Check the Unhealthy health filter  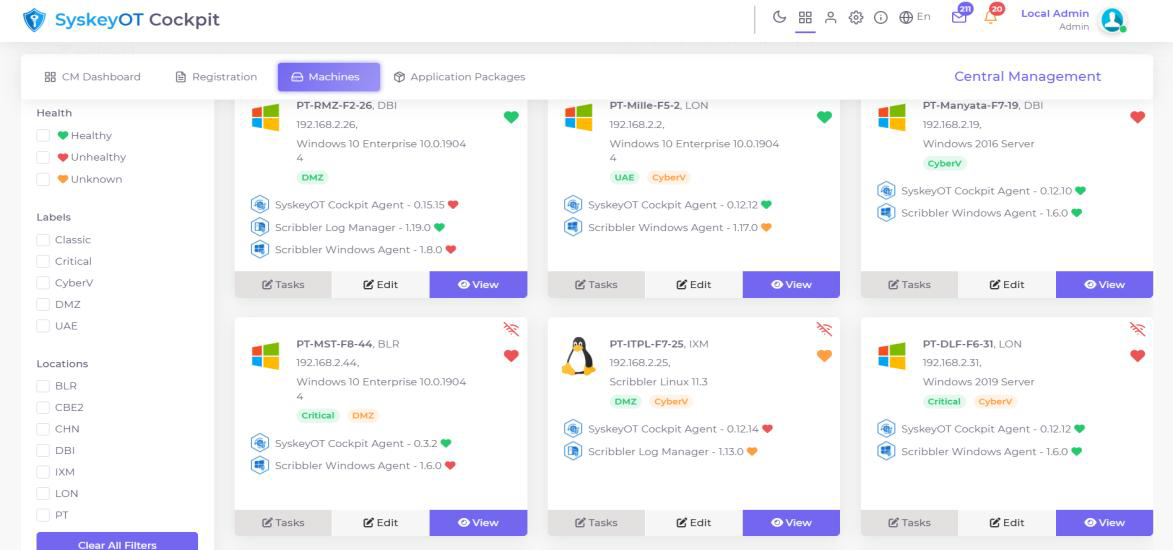tap(43, 157)
